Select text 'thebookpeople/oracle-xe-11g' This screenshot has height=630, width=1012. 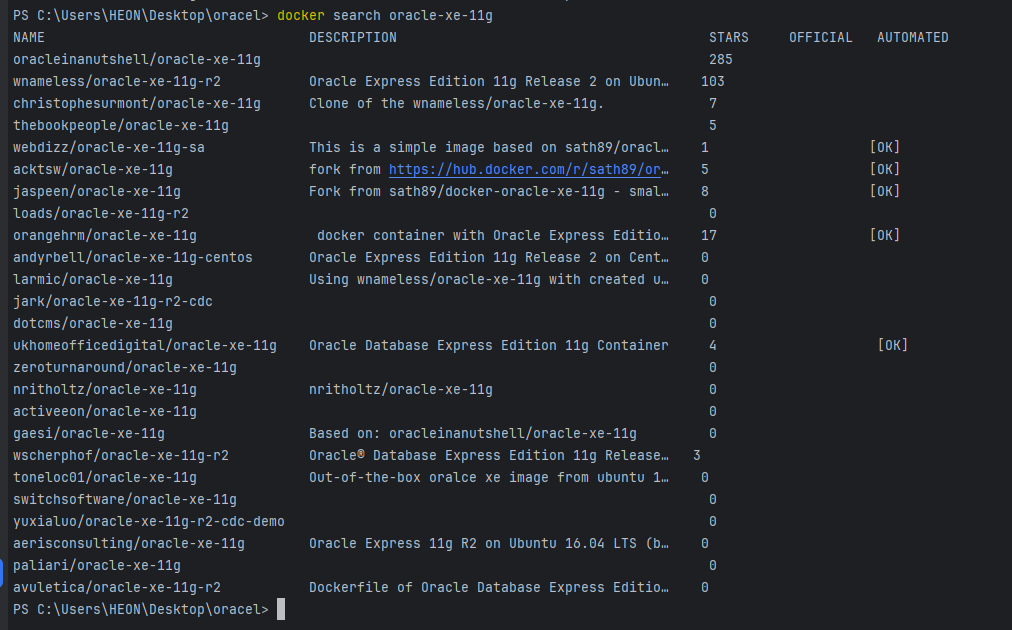pyautogui.click(x=121, y=125)
